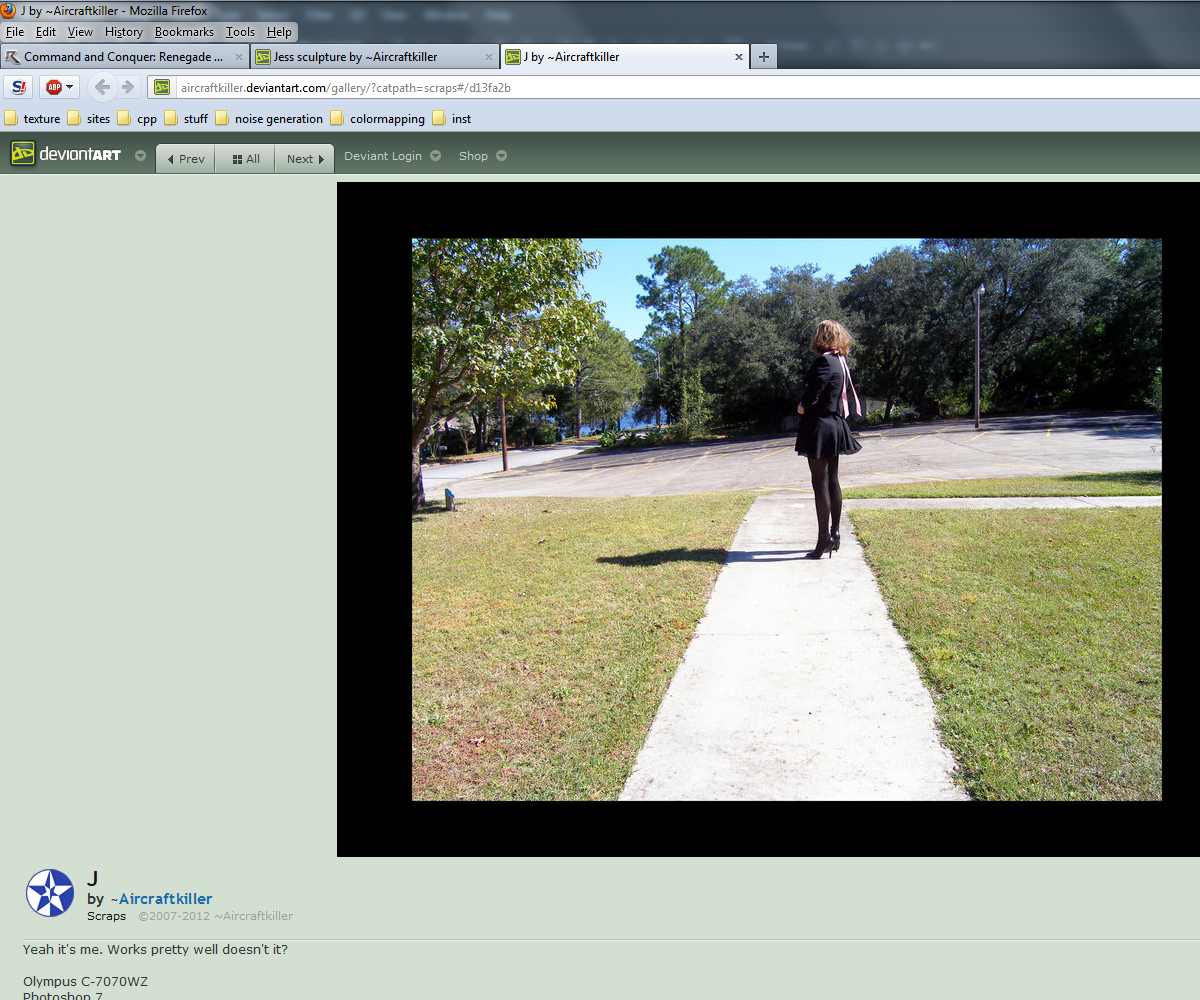Image resolution: width=1200 pixels, height=1000 pixels.
Task: Click the S! toolbar extension icon
Action: 18,87
